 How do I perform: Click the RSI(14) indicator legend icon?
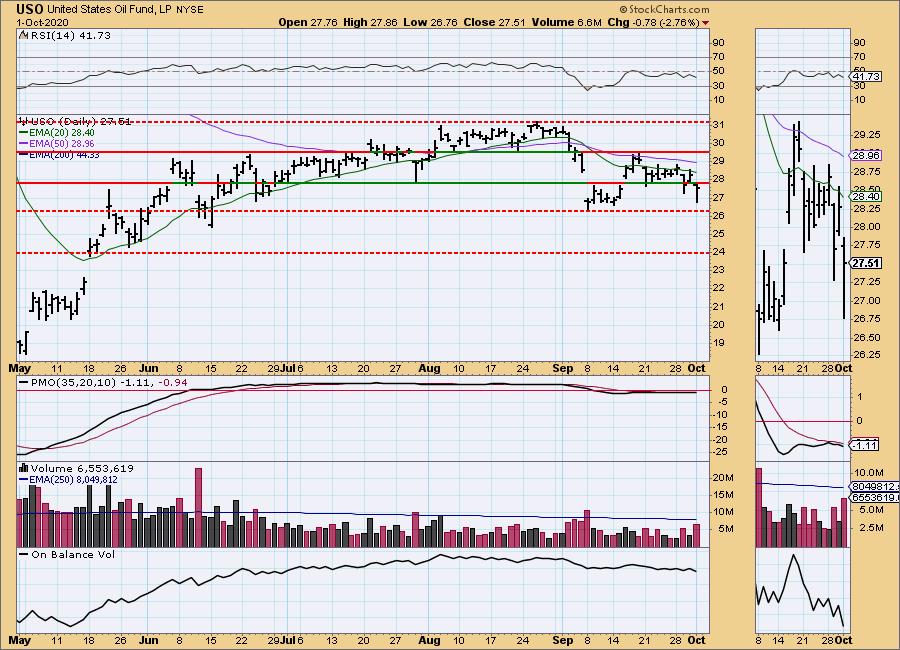pos(23,35)
